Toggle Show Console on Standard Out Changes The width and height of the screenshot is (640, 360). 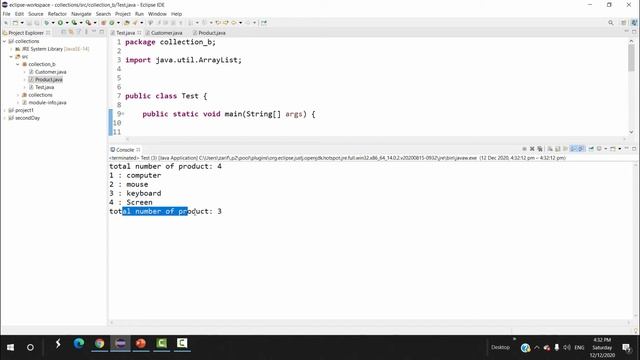(573, 149)
